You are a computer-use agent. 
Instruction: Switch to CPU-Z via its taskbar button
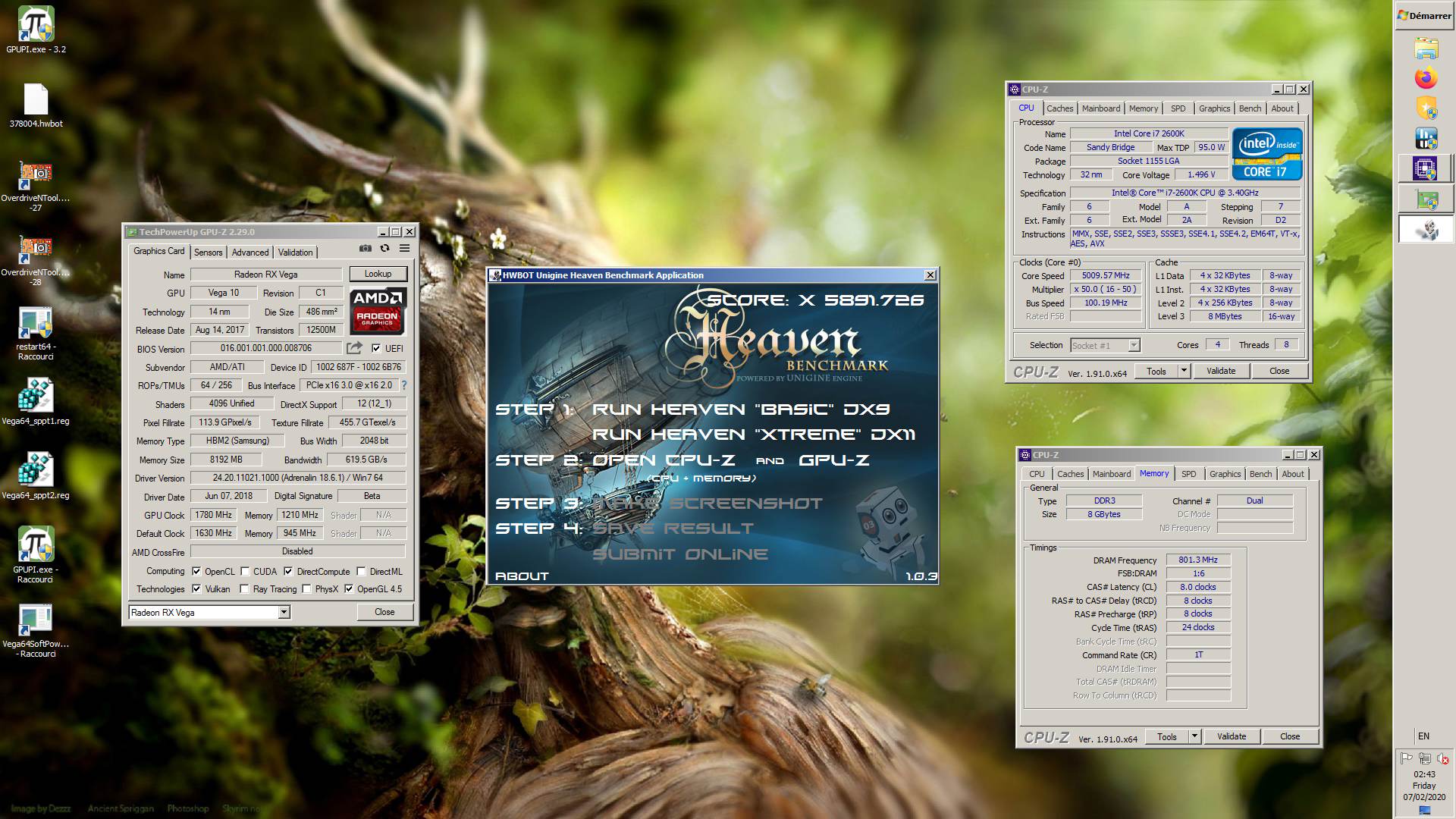tap(1426, 168)
